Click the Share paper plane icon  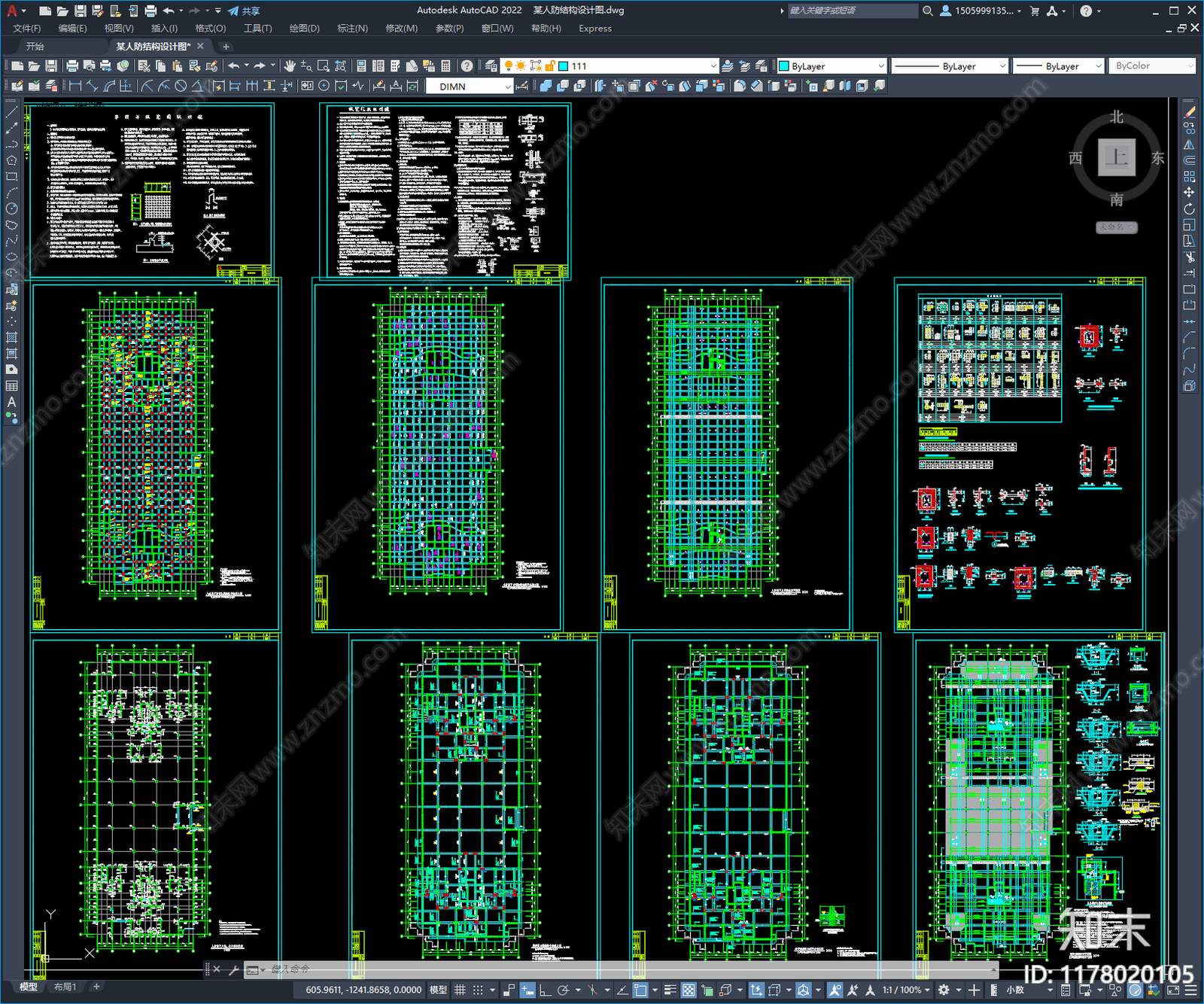(x=233, y=11)
